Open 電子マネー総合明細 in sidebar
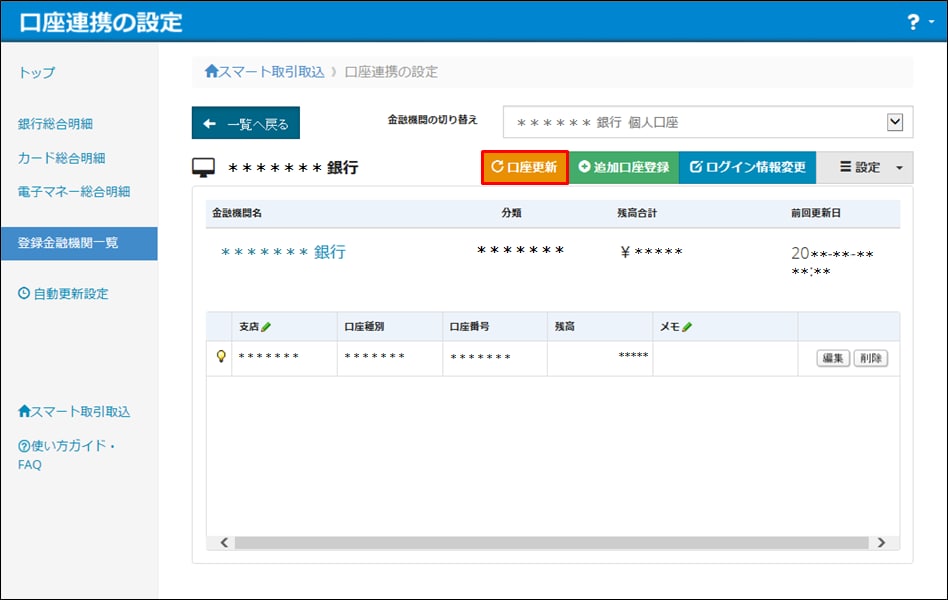Screen dimensions: 948x600 pos(74,192)
